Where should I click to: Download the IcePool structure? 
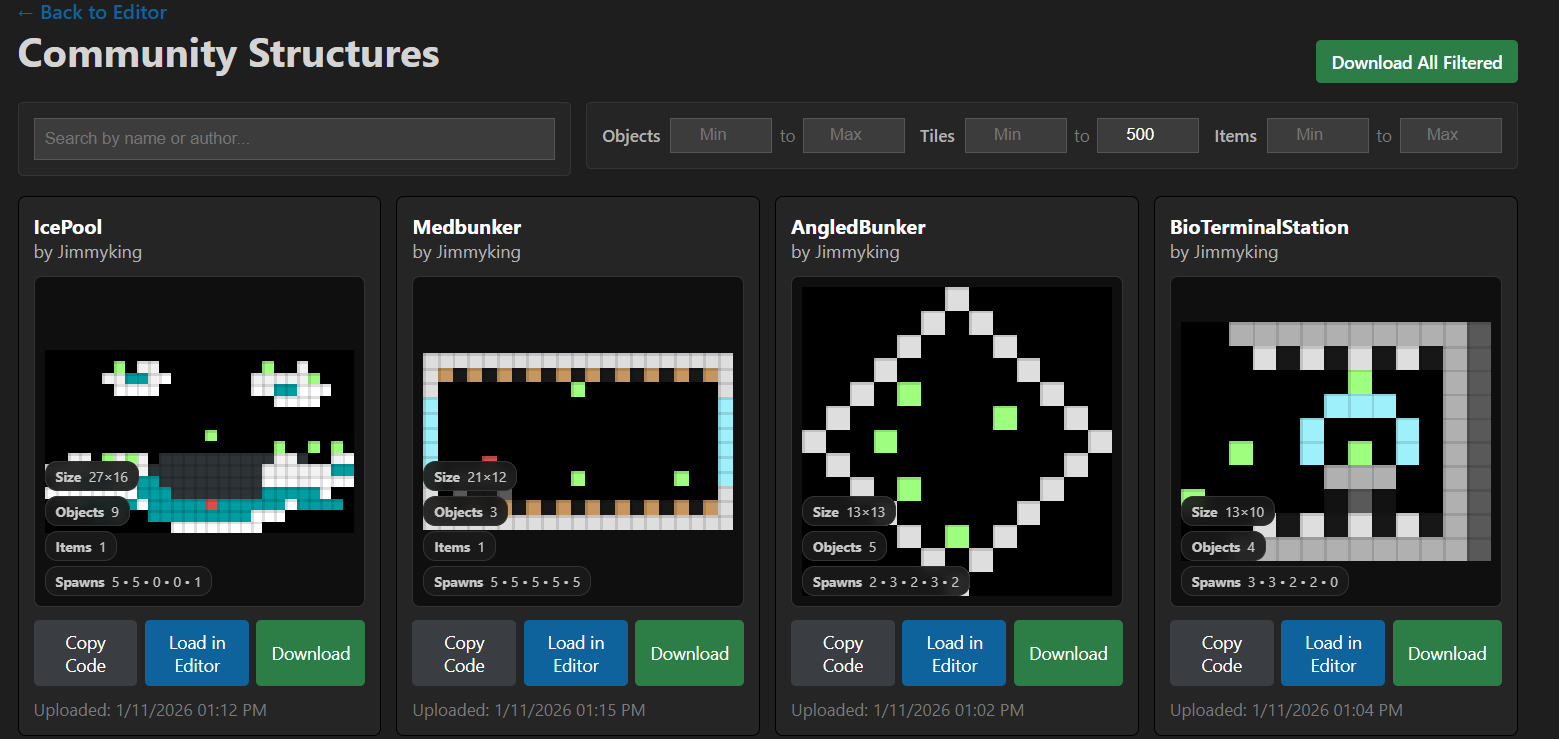click(310, 653)
